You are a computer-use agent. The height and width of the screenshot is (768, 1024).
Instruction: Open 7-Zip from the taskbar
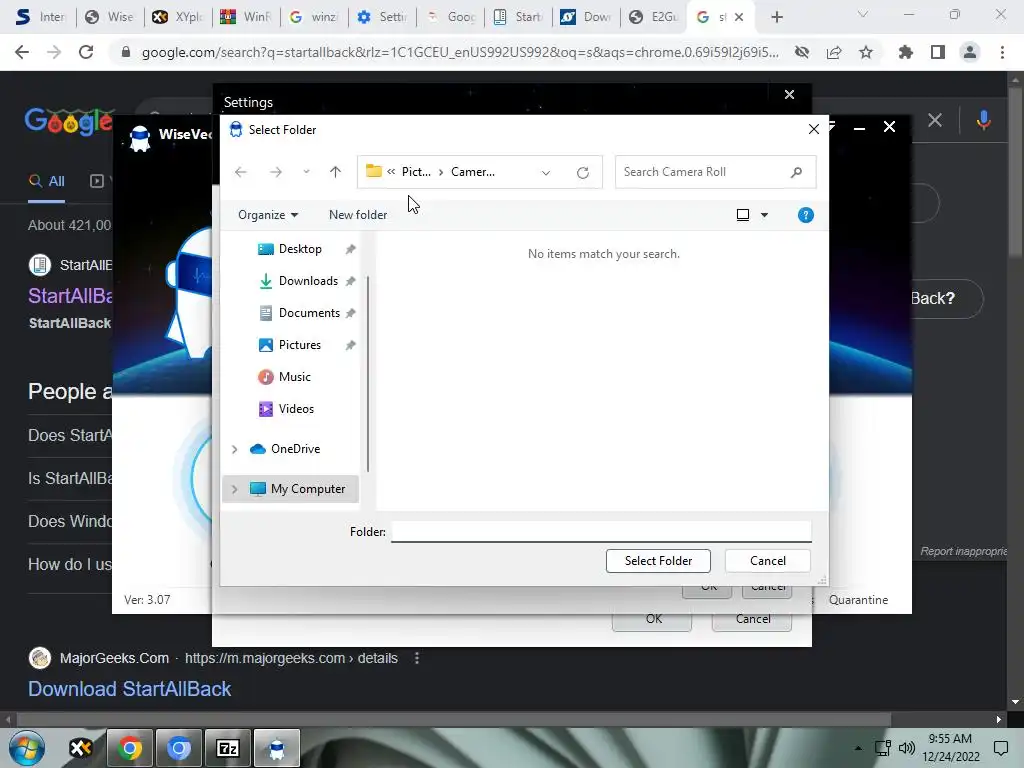(x=227, y=748)
